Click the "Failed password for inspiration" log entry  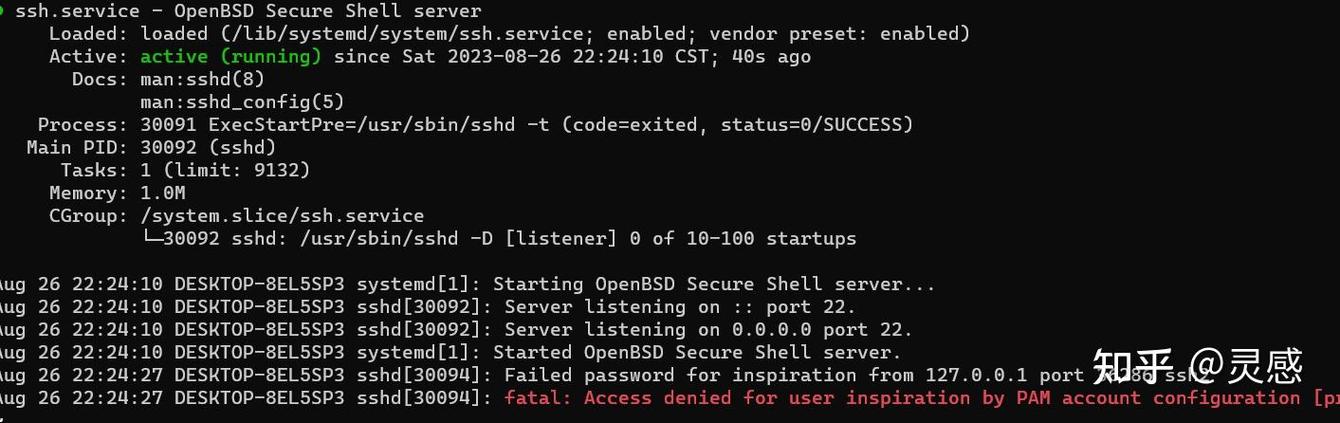(680, 375)
